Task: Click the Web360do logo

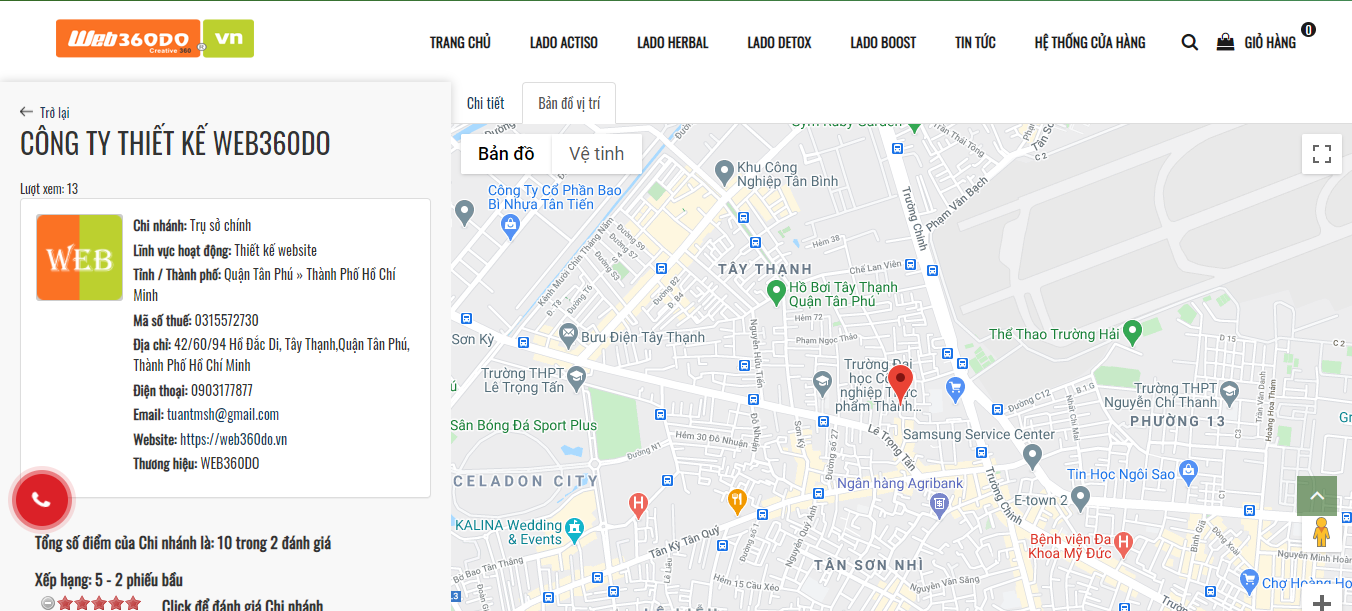Action: (x=155, y=39)
